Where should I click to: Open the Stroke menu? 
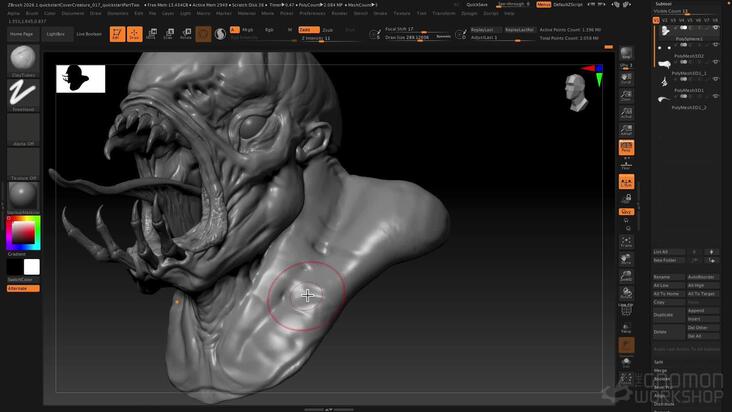380,14
